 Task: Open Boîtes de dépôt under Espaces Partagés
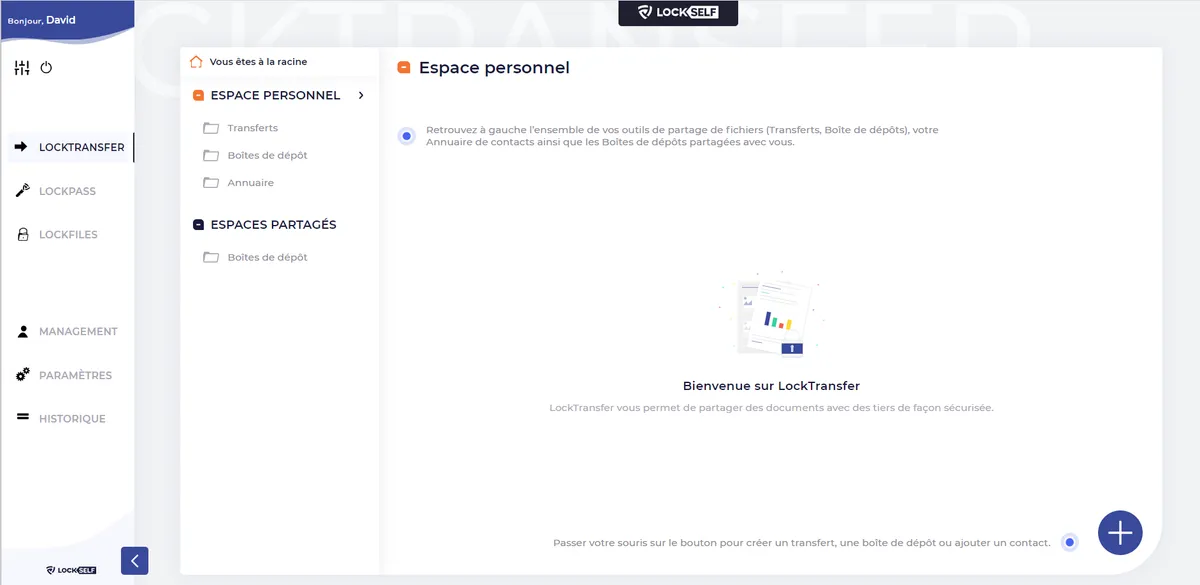click(267, 257)
